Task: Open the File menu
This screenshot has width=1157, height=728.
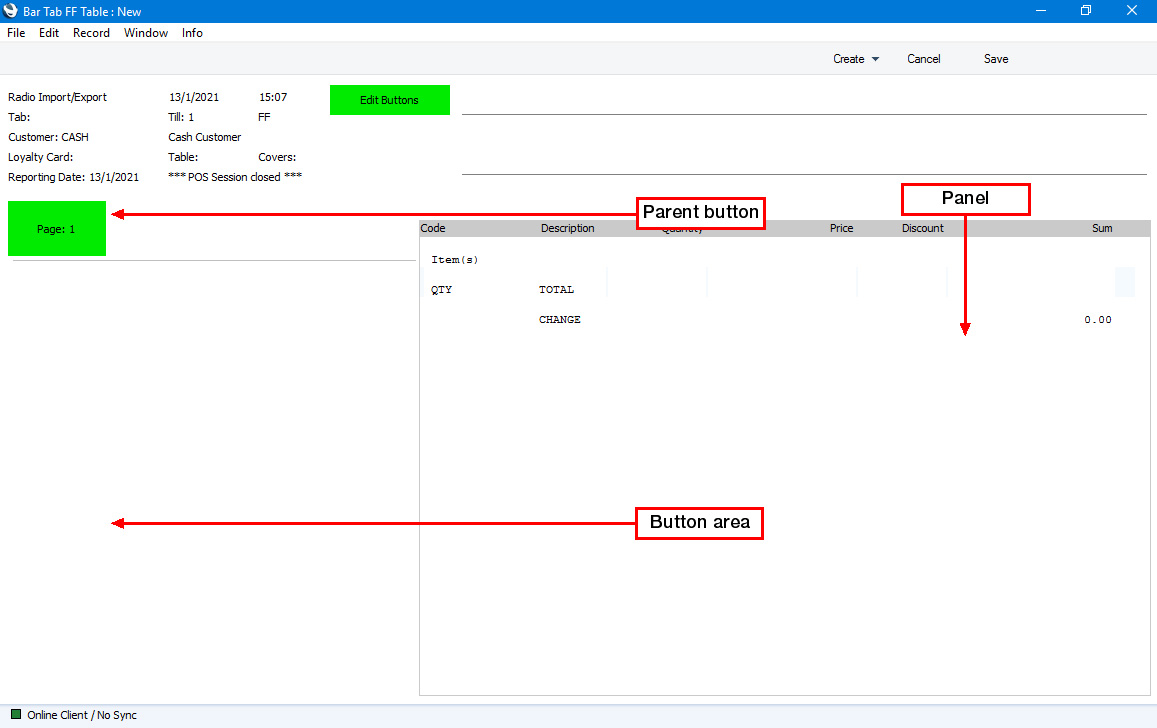Action: coord(16,33)
